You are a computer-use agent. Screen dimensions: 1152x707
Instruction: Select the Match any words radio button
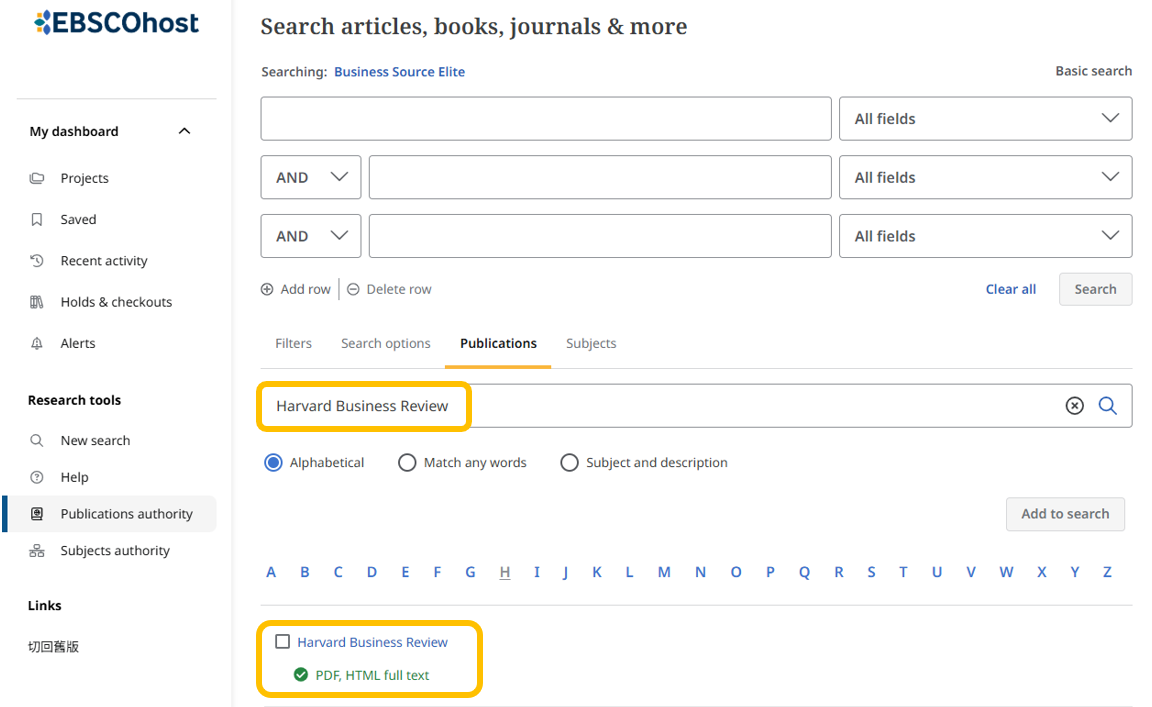tap(407, 463)
